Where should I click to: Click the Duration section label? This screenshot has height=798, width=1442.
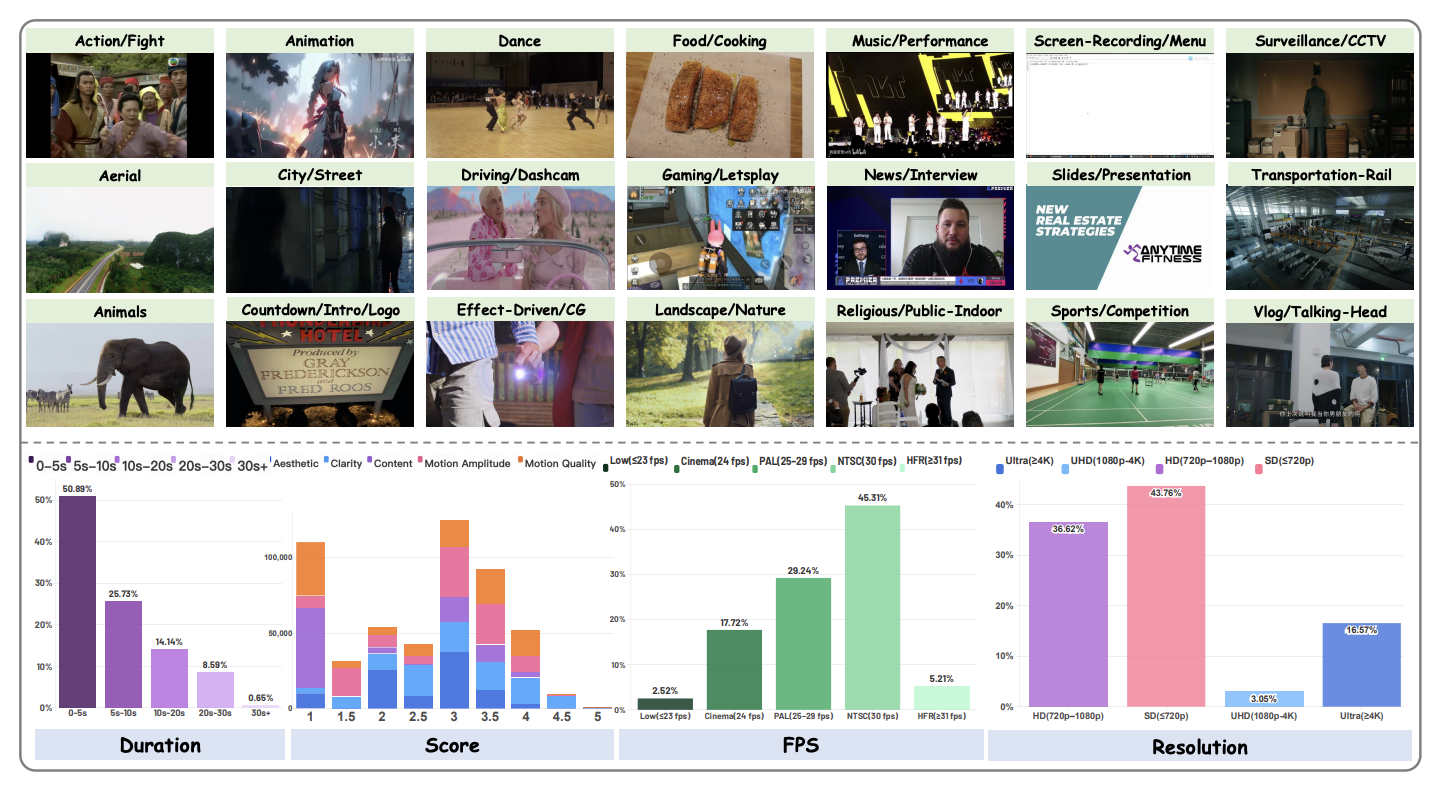pyautogui.click(x=160, y=745)
